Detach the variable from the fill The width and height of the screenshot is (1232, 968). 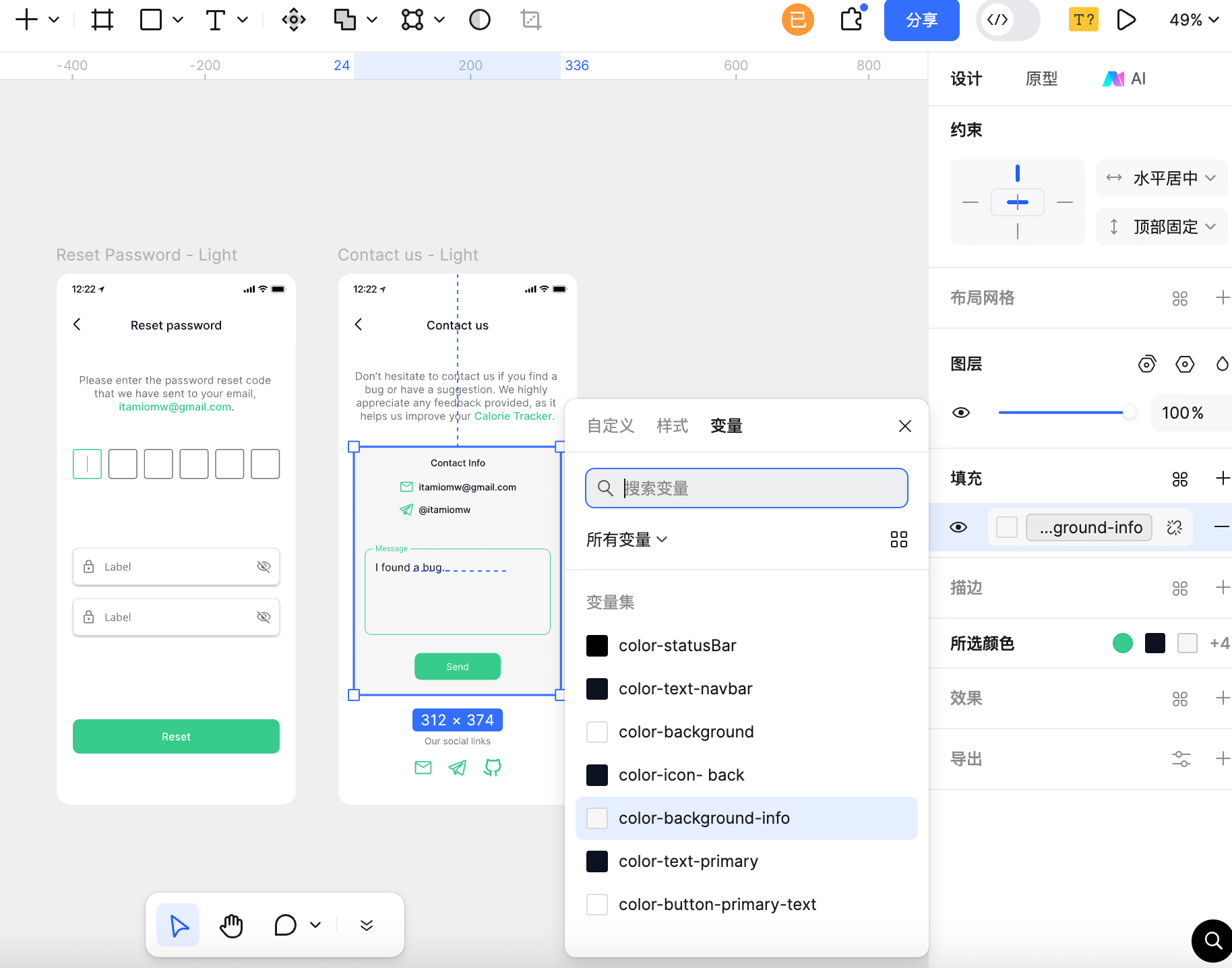pyautogui.click(x=1175, y=527)
